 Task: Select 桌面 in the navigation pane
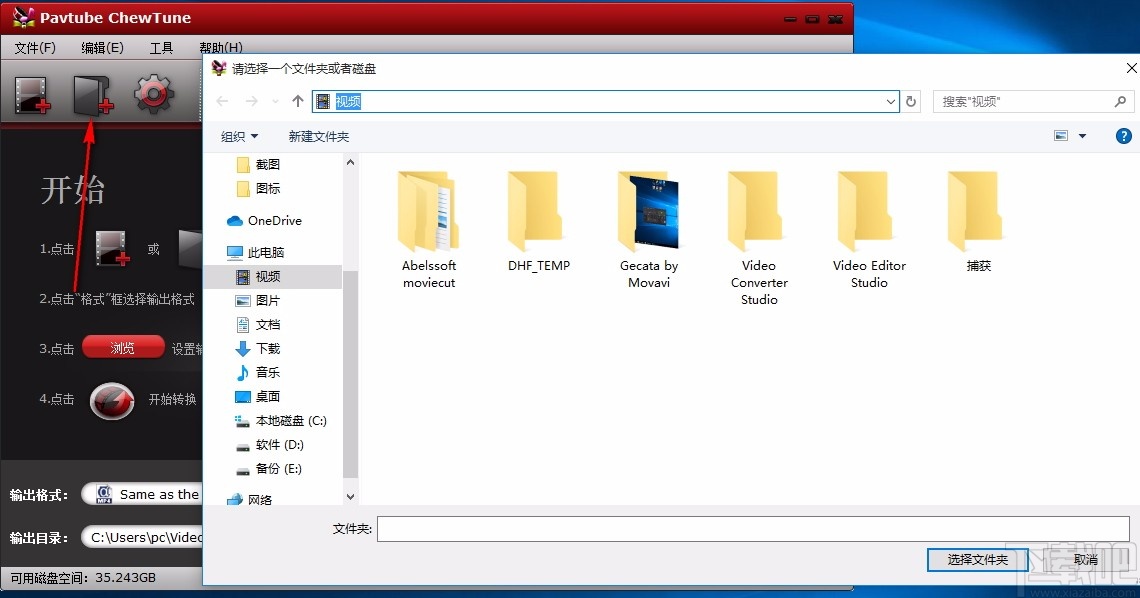(258, 396)
